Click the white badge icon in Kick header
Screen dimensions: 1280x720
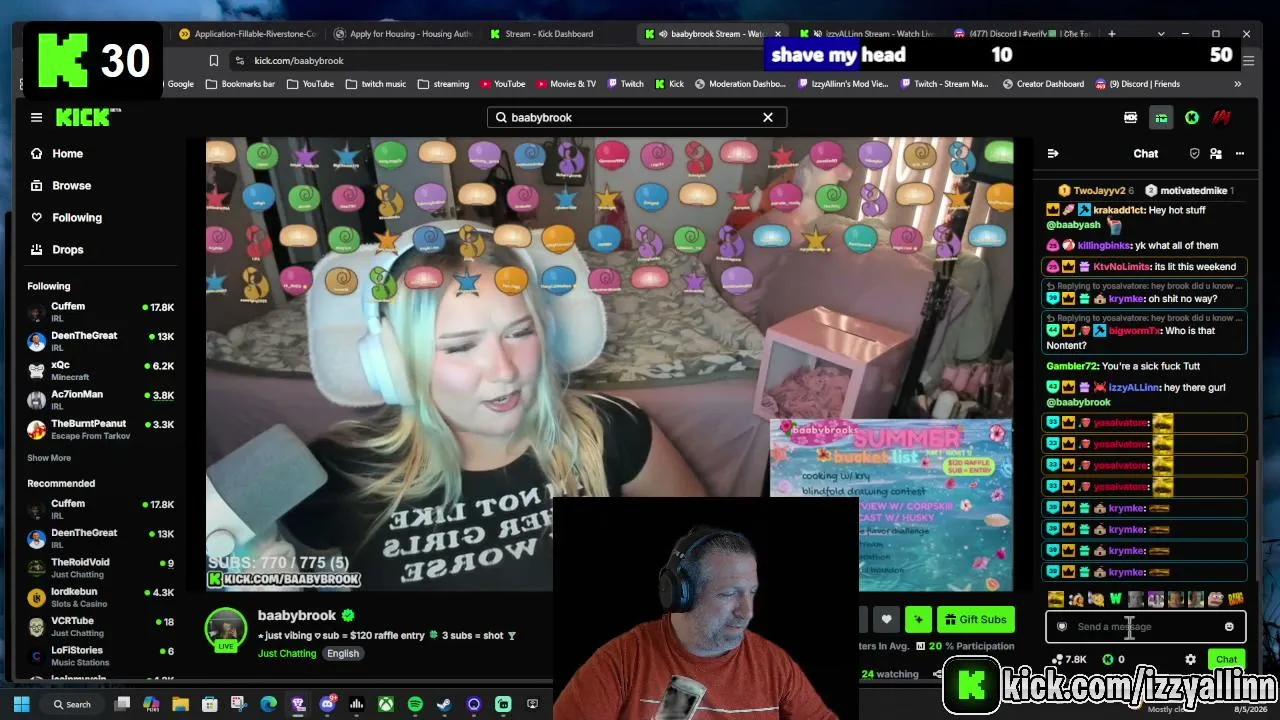(1131, 117)
